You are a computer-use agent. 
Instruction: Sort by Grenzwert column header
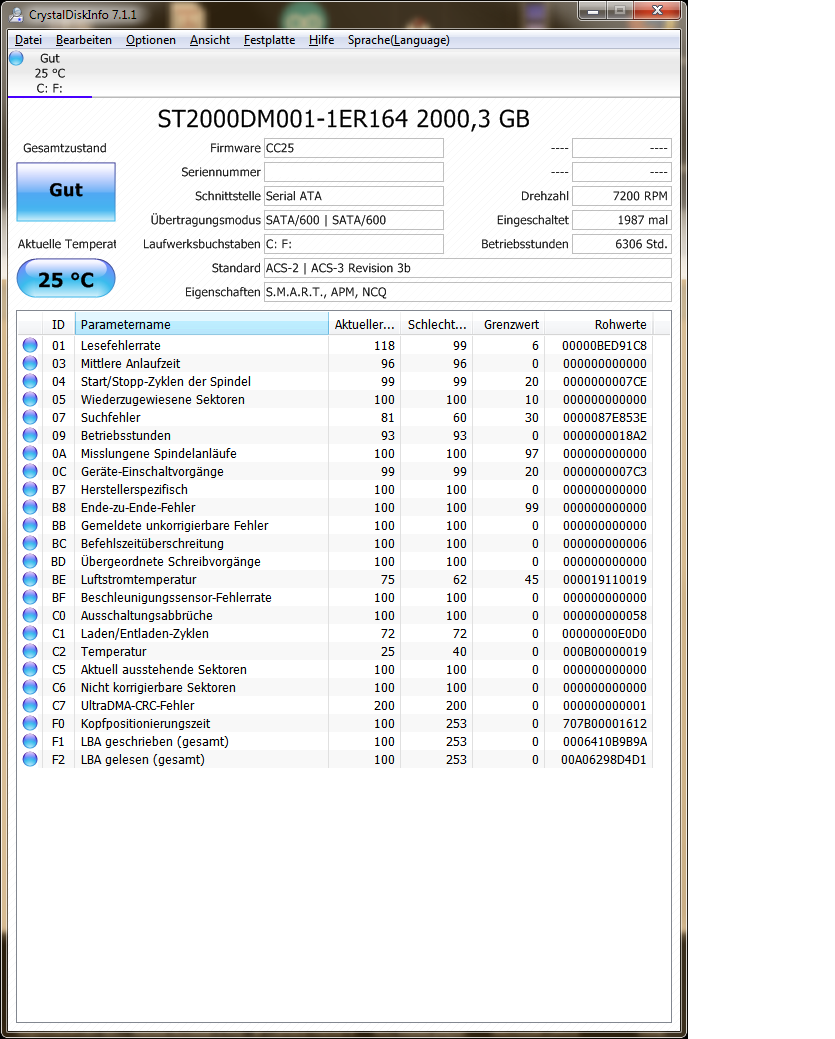(508, 325)
